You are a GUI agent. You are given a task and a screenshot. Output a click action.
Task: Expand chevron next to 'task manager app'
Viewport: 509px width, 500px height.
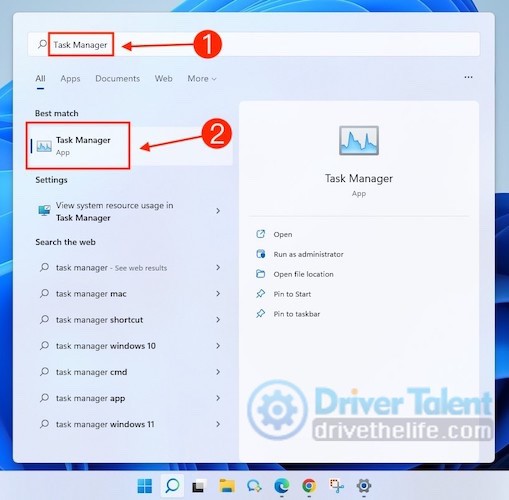click(x=218, y=398)
